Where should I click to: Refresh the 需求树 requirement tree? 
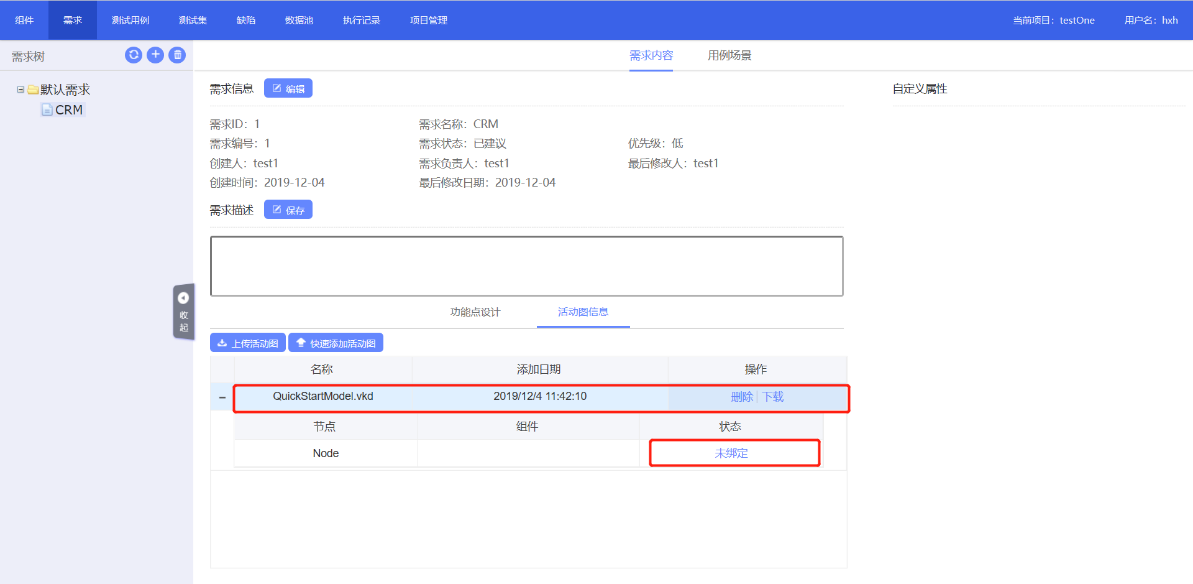[x=133, y=55]
